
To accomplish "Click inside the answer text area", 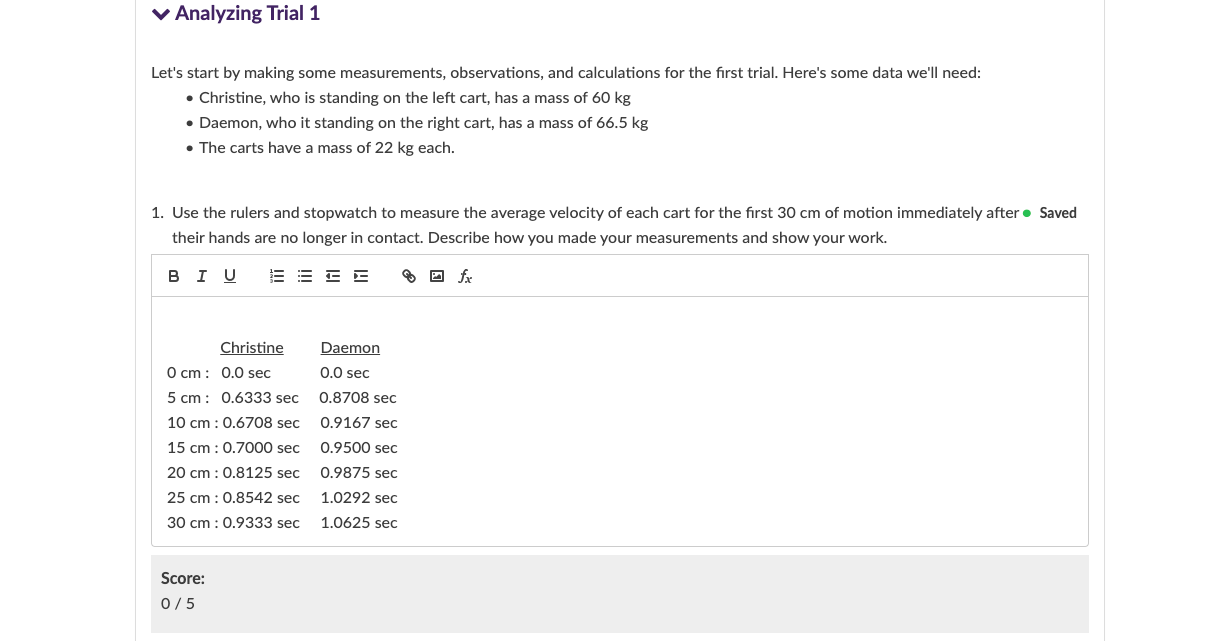I will pos(619,420).
